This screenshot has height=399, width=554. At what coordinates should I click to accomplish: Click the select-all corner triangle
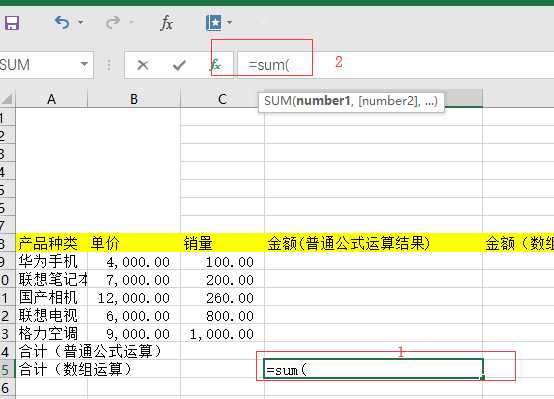tap(7, 99)
